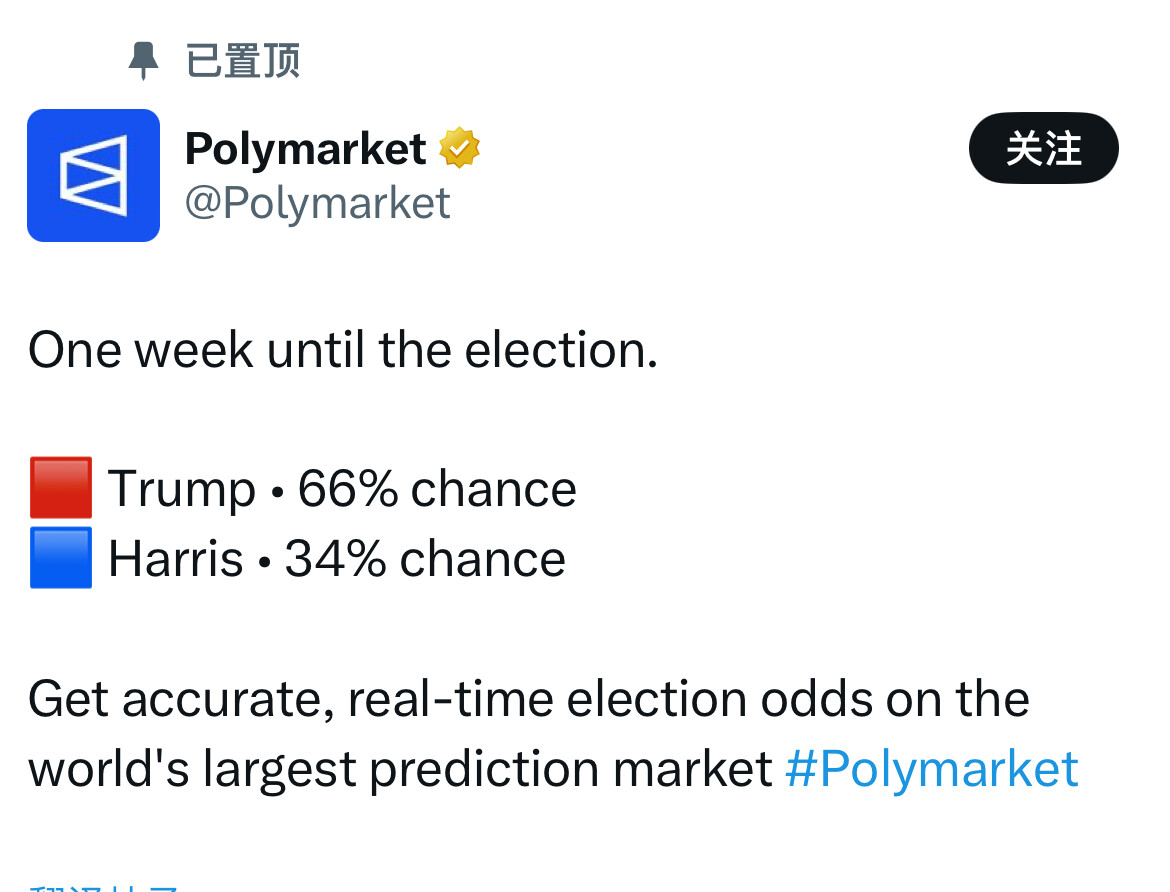Open the blue Polymarket profile avatar

point(93,176)
